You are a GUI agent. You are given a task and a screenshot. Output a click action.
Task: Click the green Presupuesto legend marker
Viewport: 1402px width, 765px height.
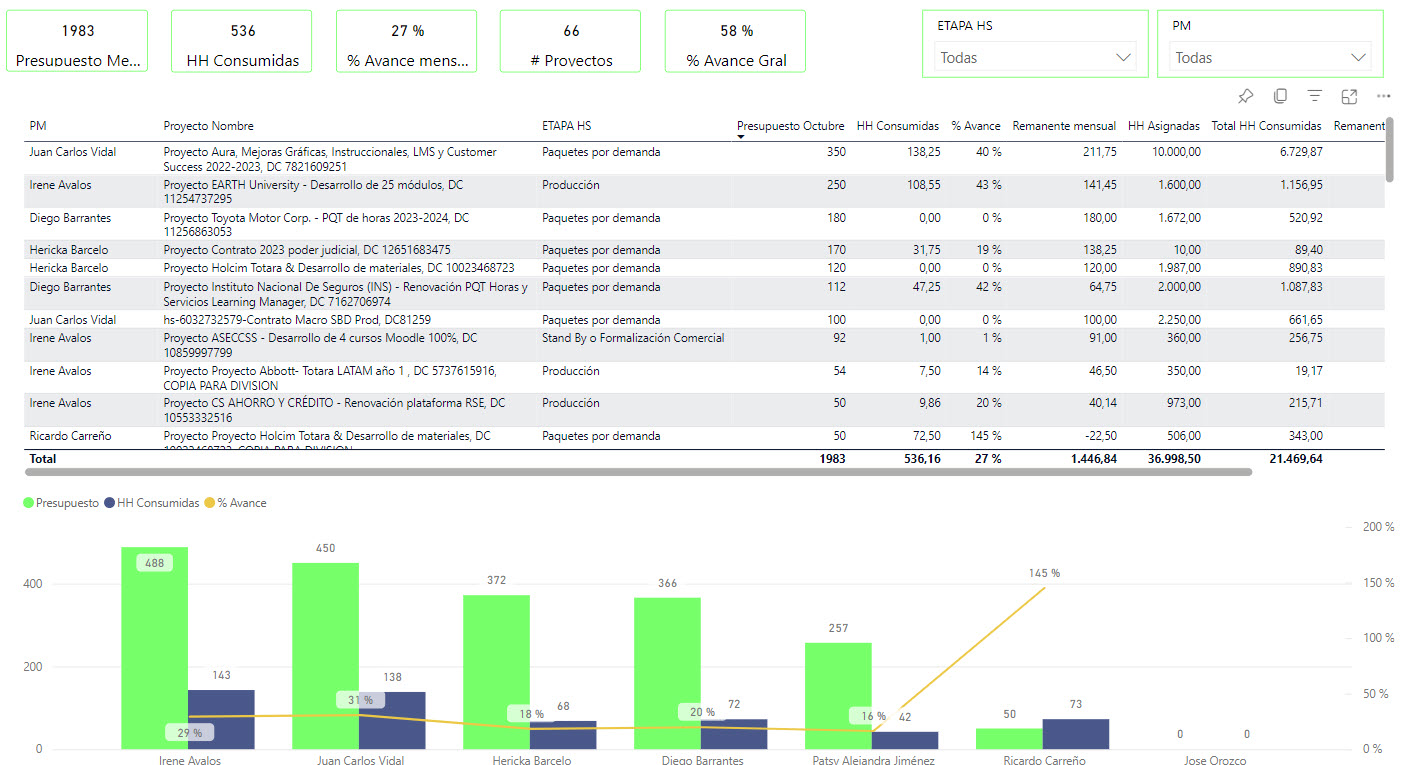click(x=28, y=503)
